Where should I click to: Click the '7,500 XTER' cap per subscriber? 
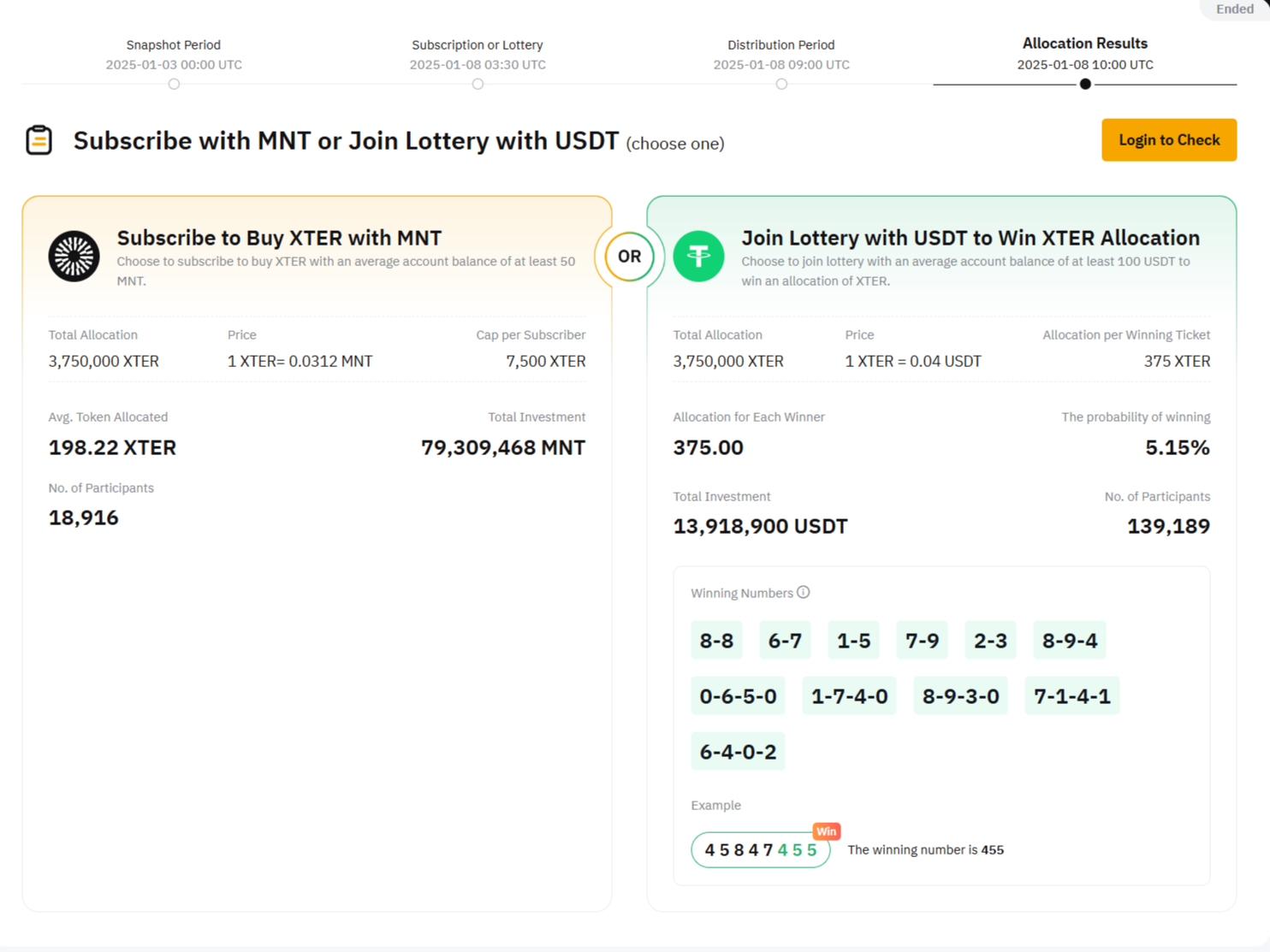click(x=546, y=361)
